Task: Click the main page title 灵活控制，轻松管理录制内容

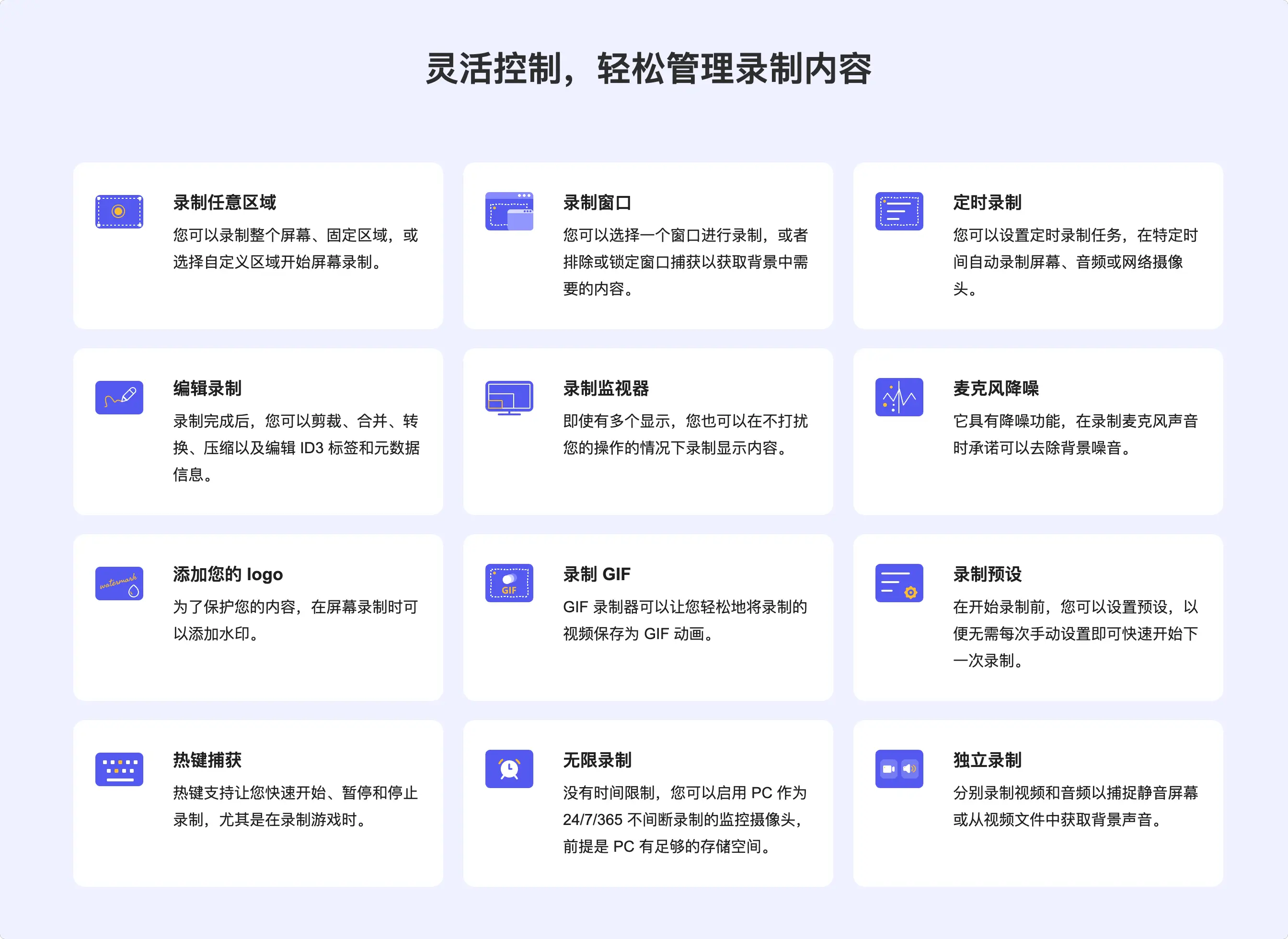Action: coord(648,69)
